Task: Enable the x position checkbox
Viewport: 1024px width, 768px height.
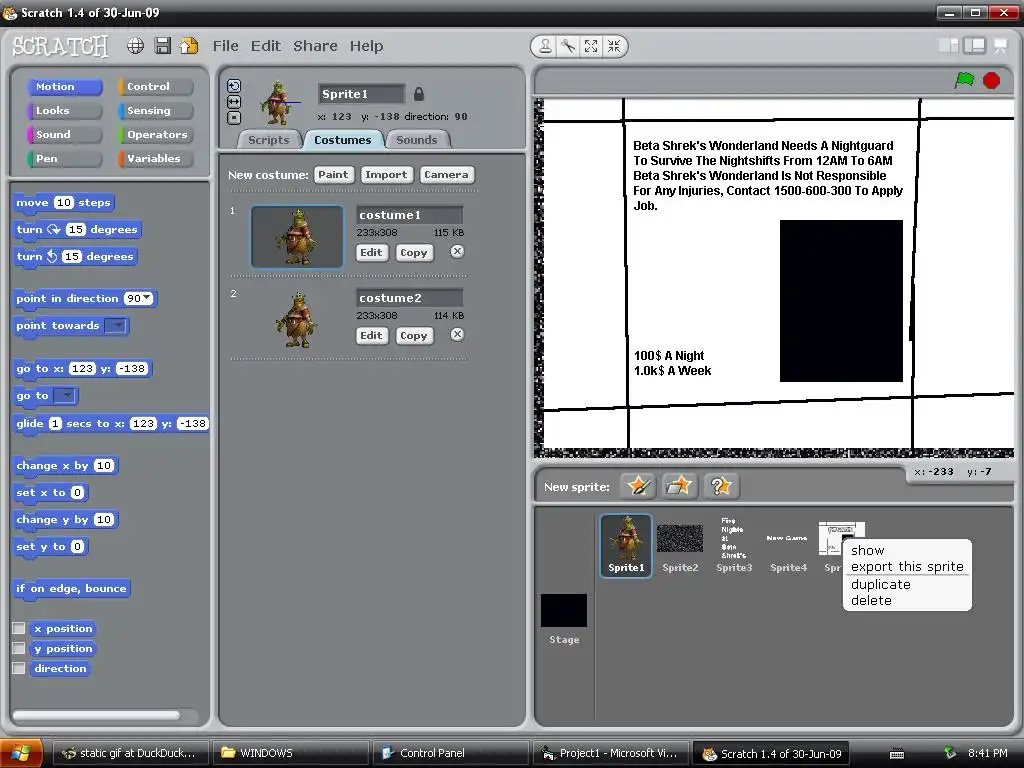Action: pyautogui.click(x=19, y=628)
